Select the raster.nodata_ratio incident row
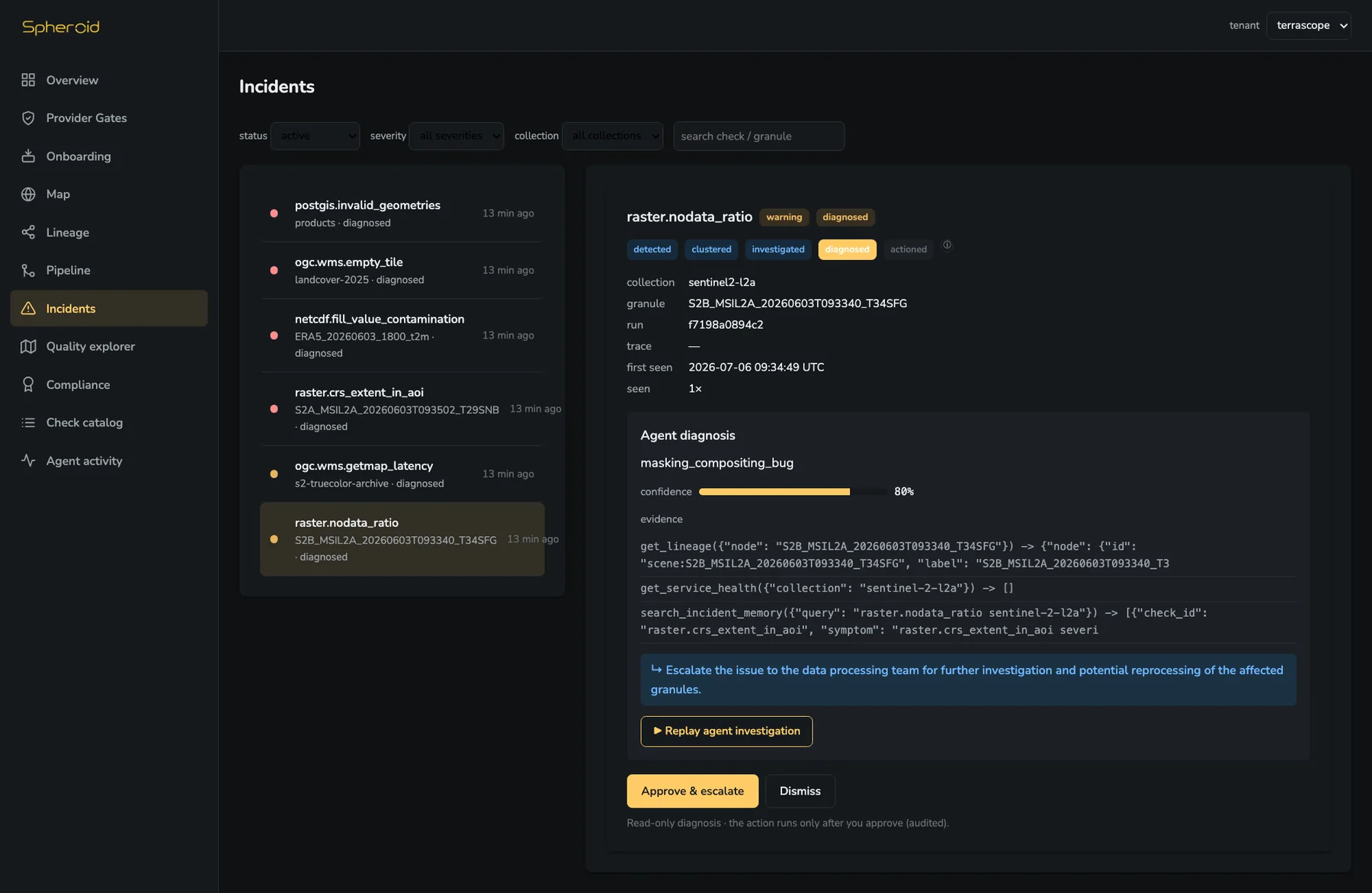This screenshot has height=893, width=1372. coord(402,539)
